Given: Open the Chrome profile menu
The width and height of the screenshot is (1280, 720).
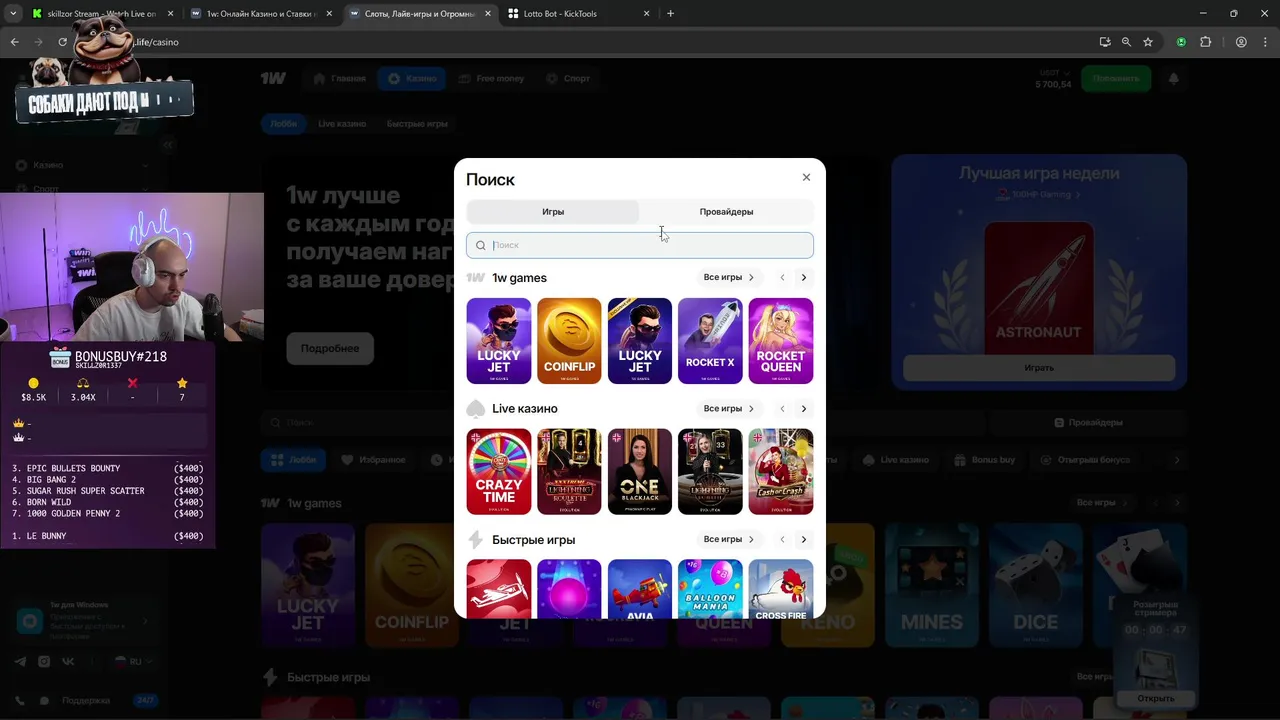Looking at the screenshot, I should pos(1241,42).
